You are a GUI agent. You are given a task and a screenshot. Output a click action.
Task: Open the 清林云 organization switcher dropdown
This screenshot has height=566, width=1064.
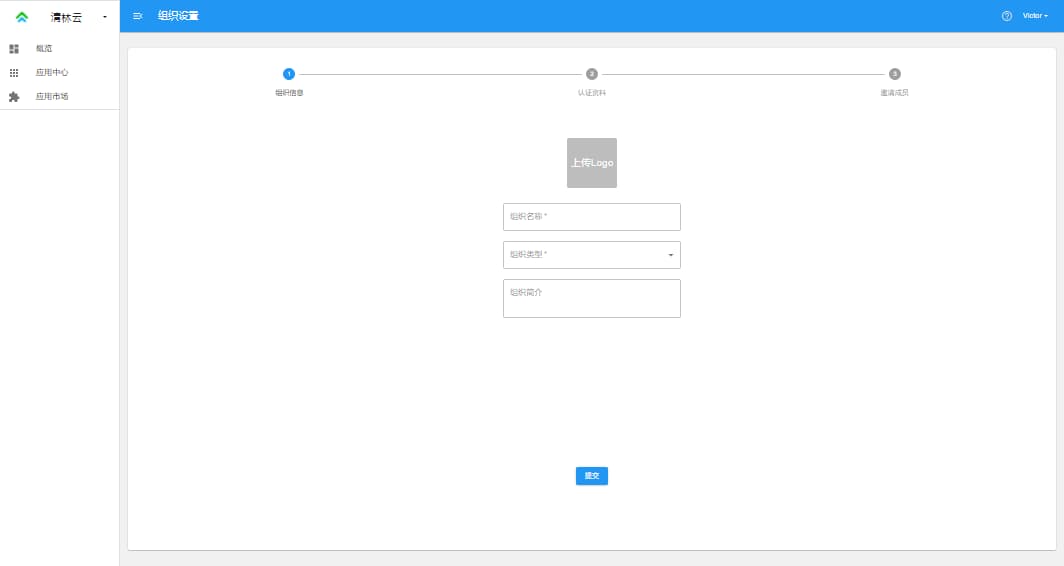click(104, 17)
